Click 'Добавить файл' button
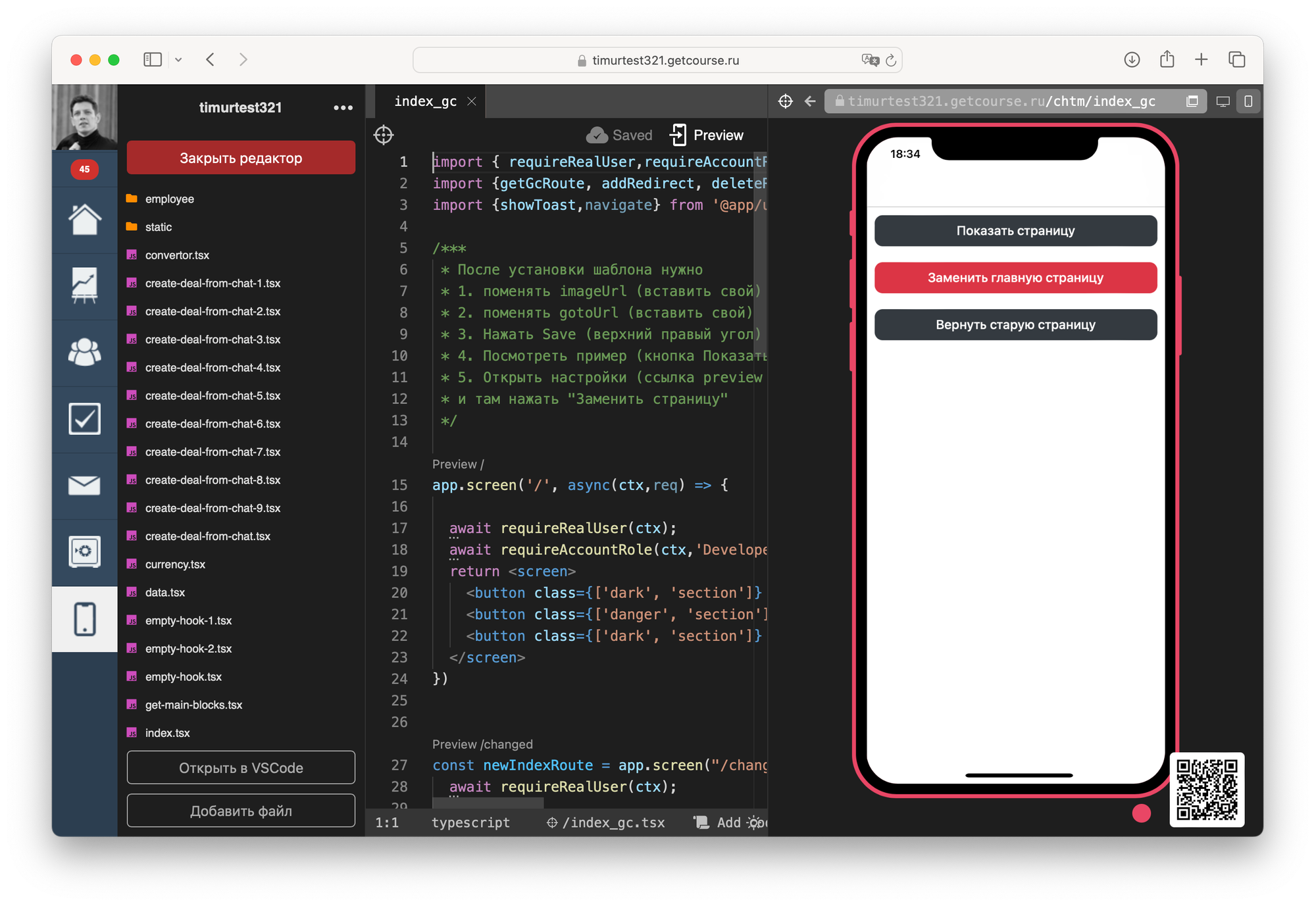This screenshot has height=906, width=1316. [x=241, y=811]
